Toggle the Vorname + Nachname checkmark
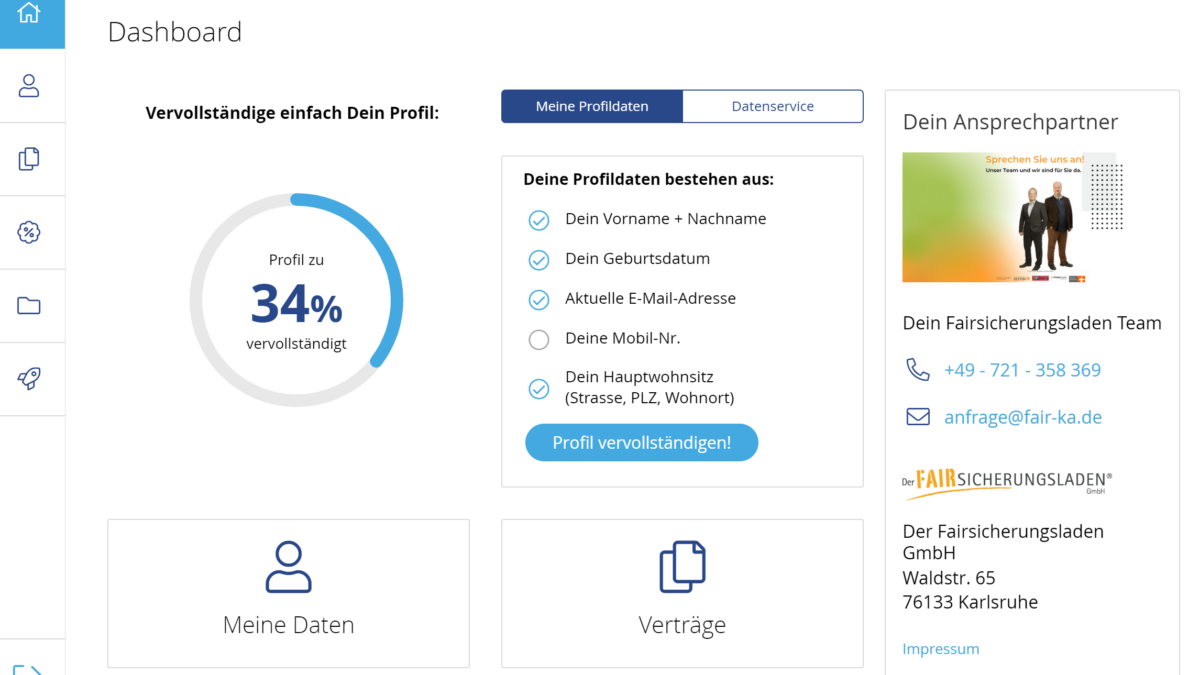Image resolution: width=1200 pixels, height=675 pixels. point(539,220)
